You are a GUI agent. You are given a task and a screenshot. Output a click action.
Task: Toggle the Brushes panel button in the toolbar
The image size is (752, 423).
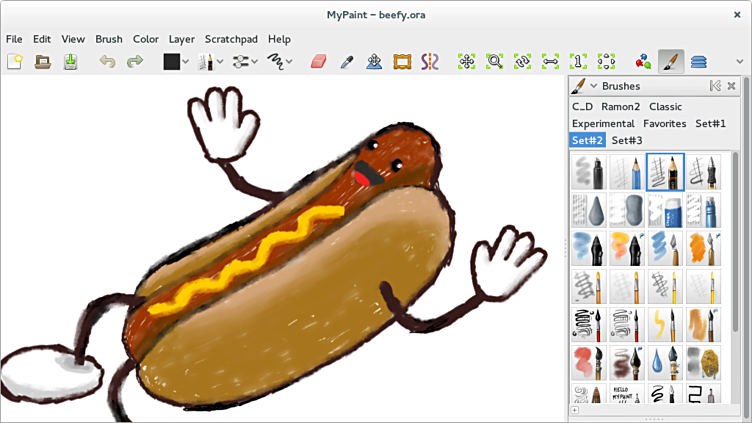click(671, 62)
